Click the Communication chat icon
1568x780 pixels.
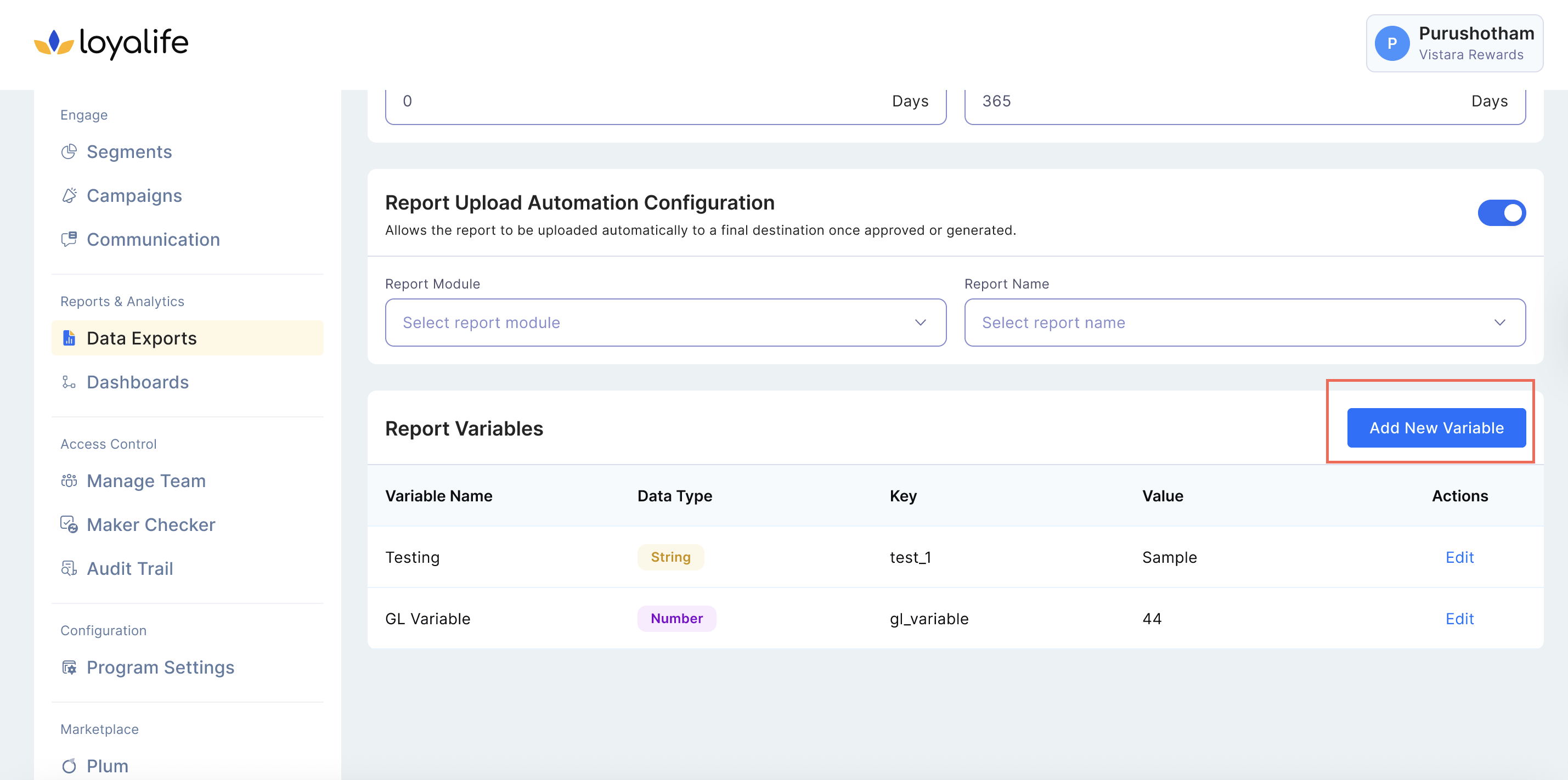click(69, 239)
